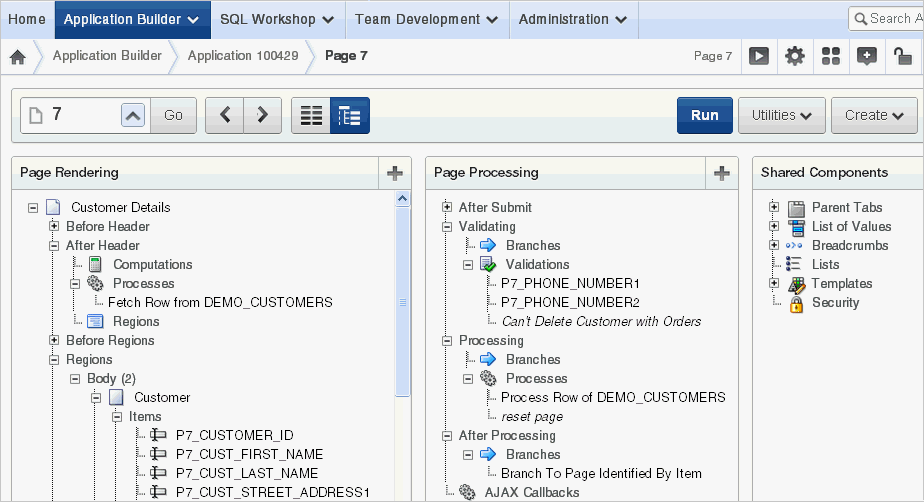Open Fetch Row from DEMO_CUSTOMERS process
Image resolution: width=924 pixels, height=502 pixels.
220,302
